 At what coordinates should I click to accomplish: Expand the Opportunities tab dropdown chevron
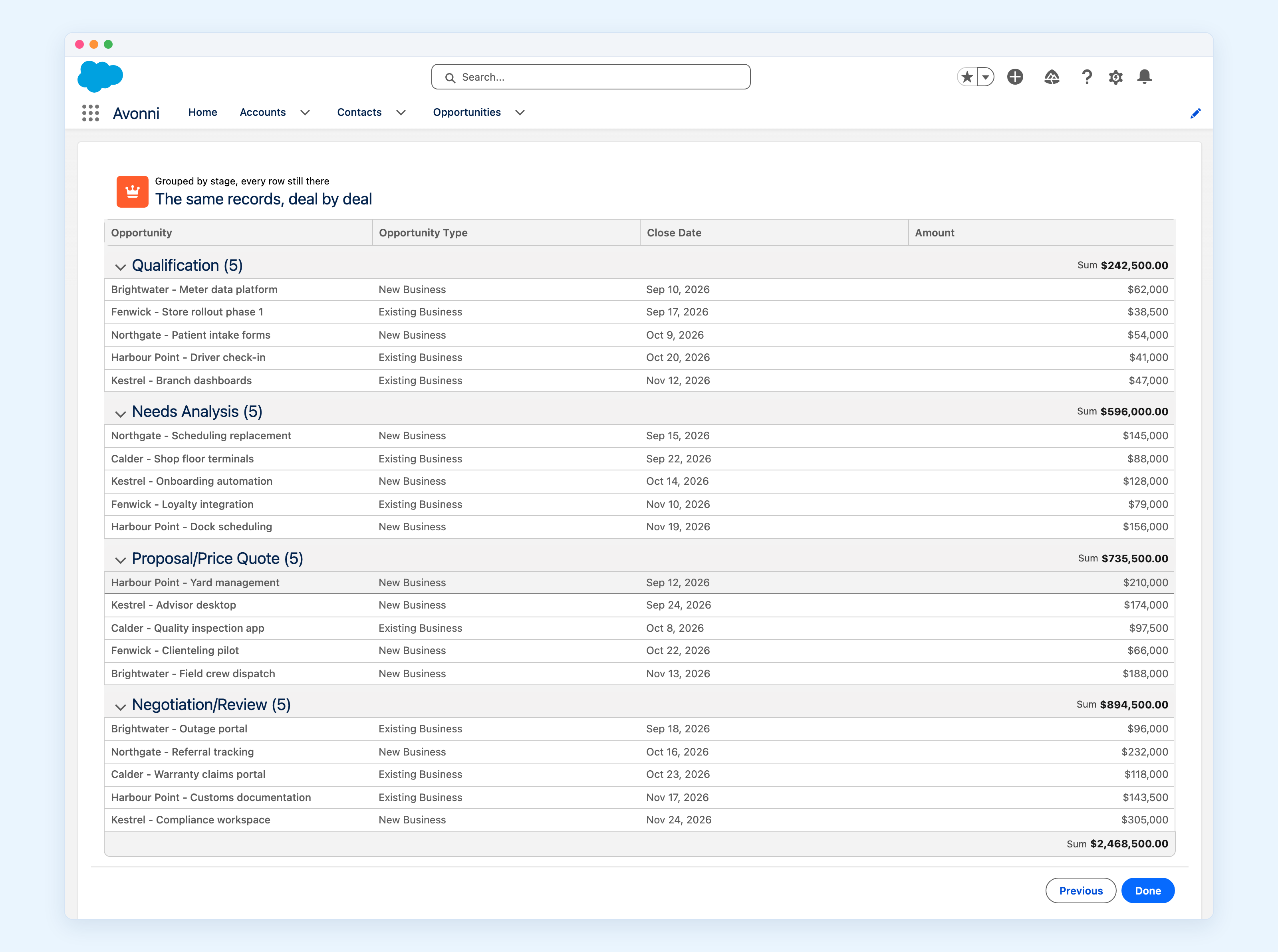pyautogui.click(x=520, y=113)
